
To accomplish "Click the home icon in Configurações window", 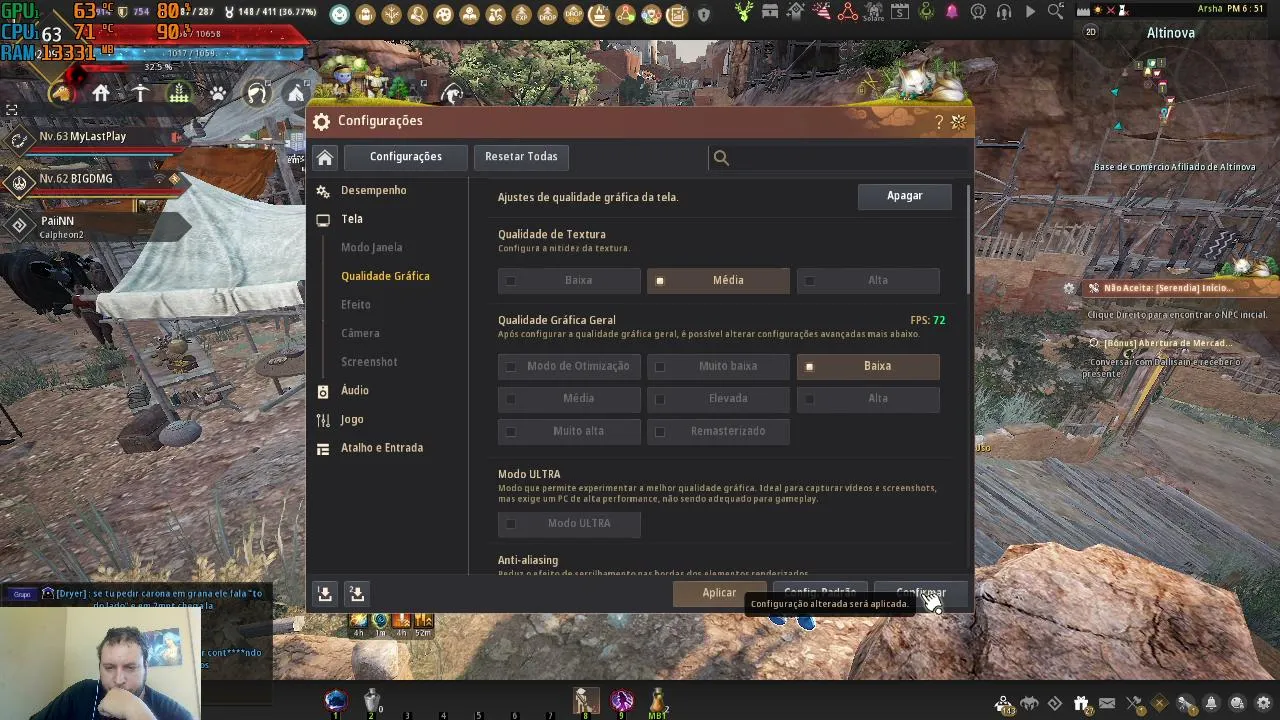I will point(325,157).
